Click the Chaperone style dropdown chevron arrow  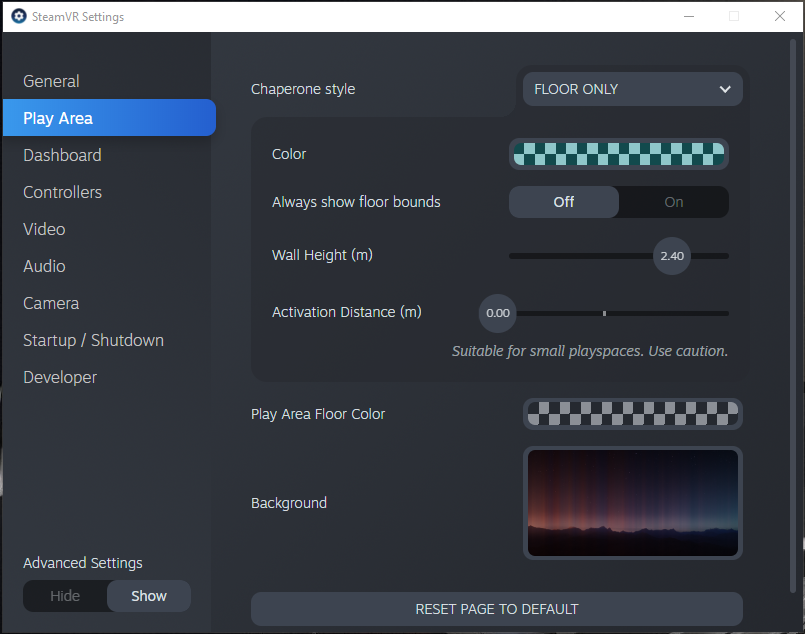[725, 89]
